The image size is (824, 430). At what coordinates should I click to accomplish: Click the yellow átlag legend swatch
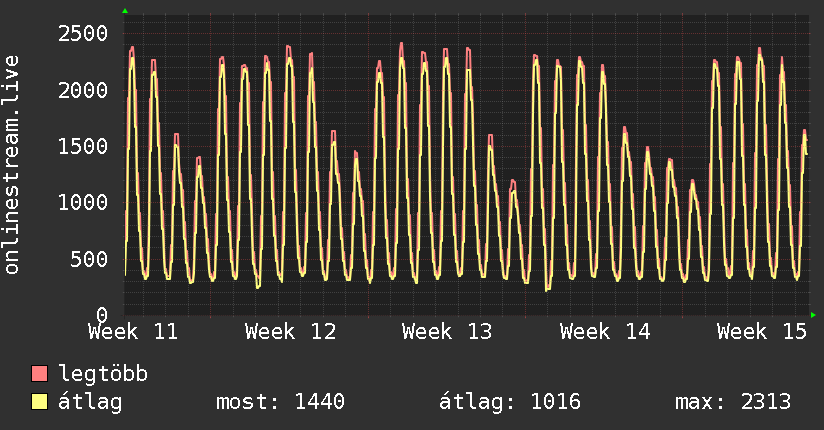click(x=39, y=402)
